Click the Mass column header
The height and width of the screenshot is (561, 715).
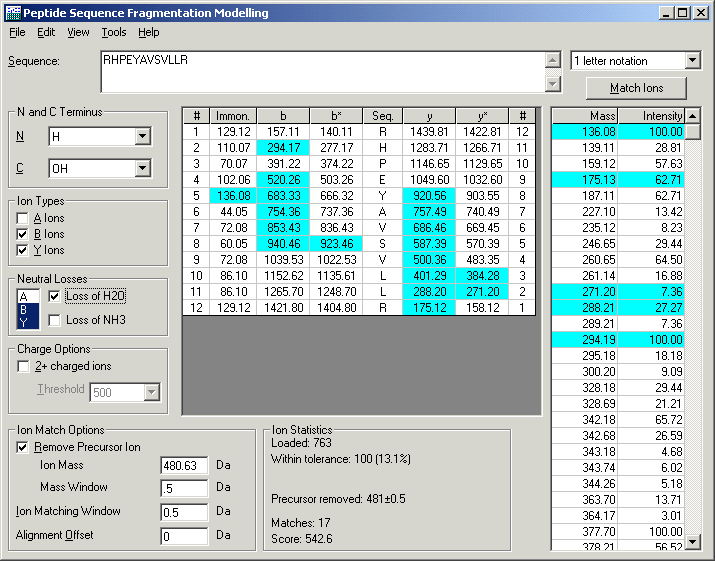[585, 116]
